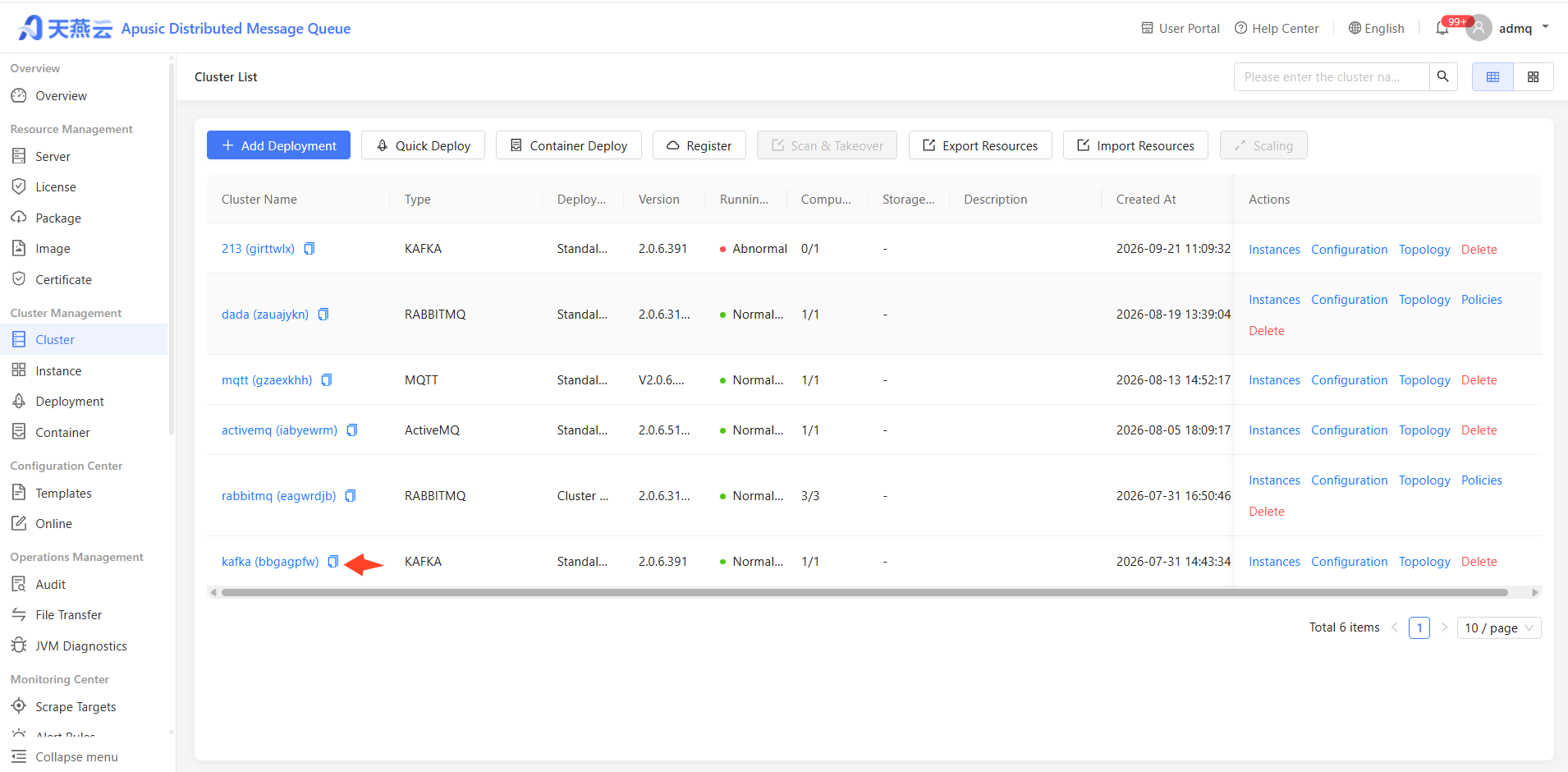The width and height of the screenshot is (1568, 772).
Task: Click the search magnifier icon
Action: pos(1442,76)
